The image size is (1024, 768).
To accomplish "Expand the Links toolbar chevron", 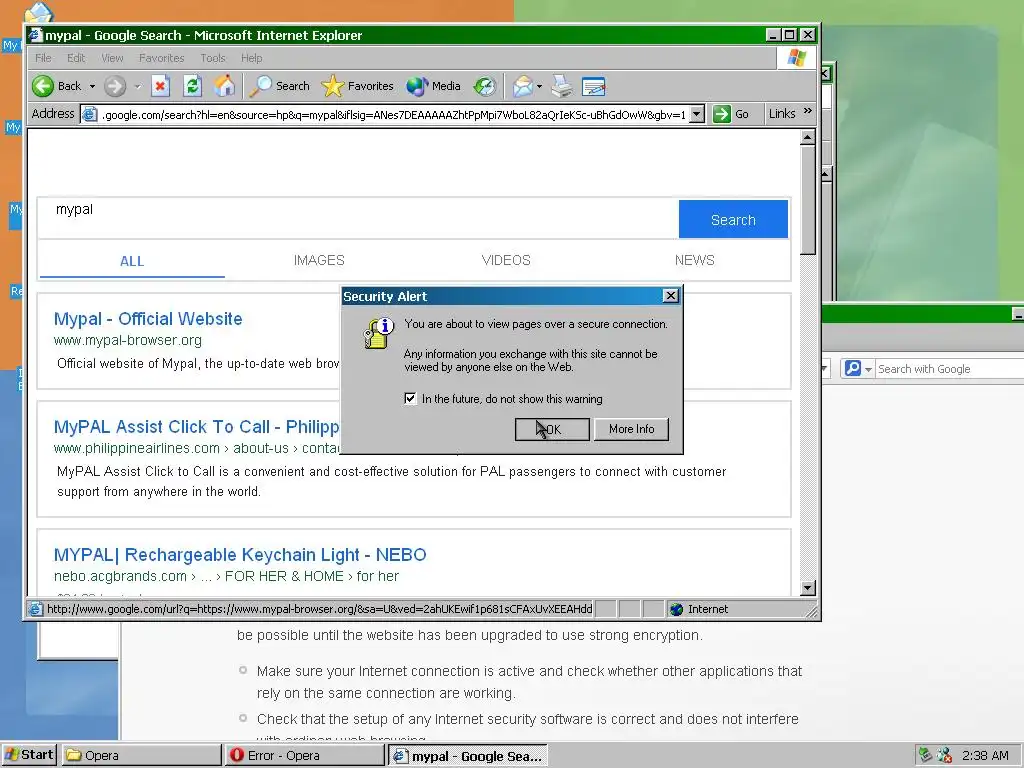I will (x=808, y=111).
